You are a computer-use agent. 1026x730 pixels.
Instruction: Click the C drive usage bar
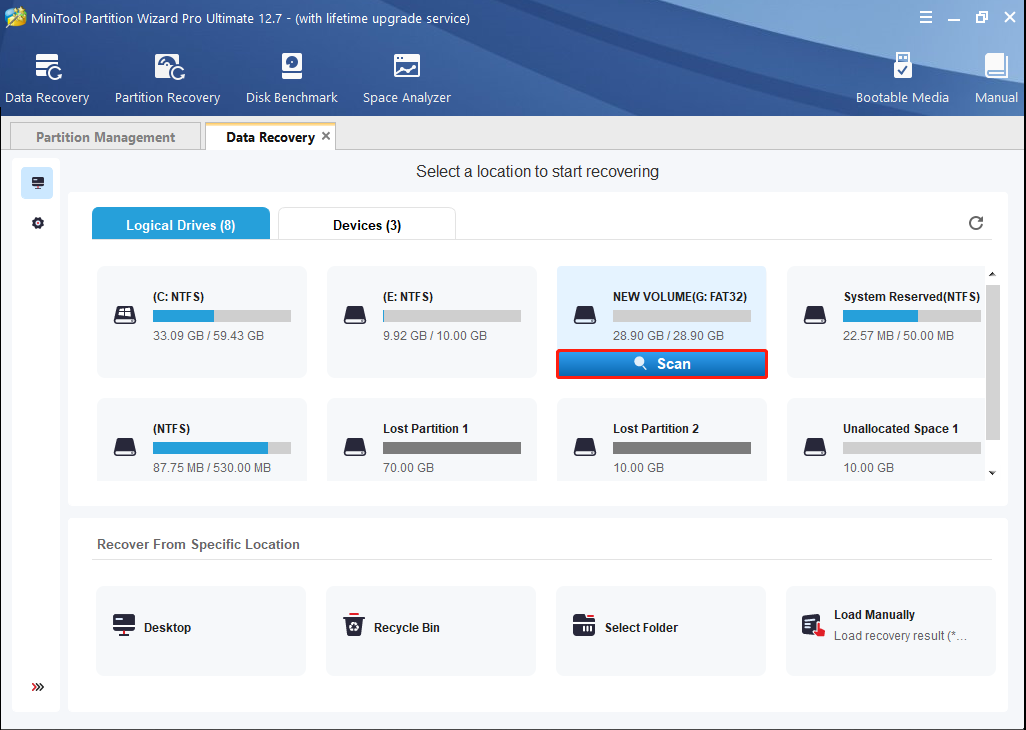pos(222,317)
